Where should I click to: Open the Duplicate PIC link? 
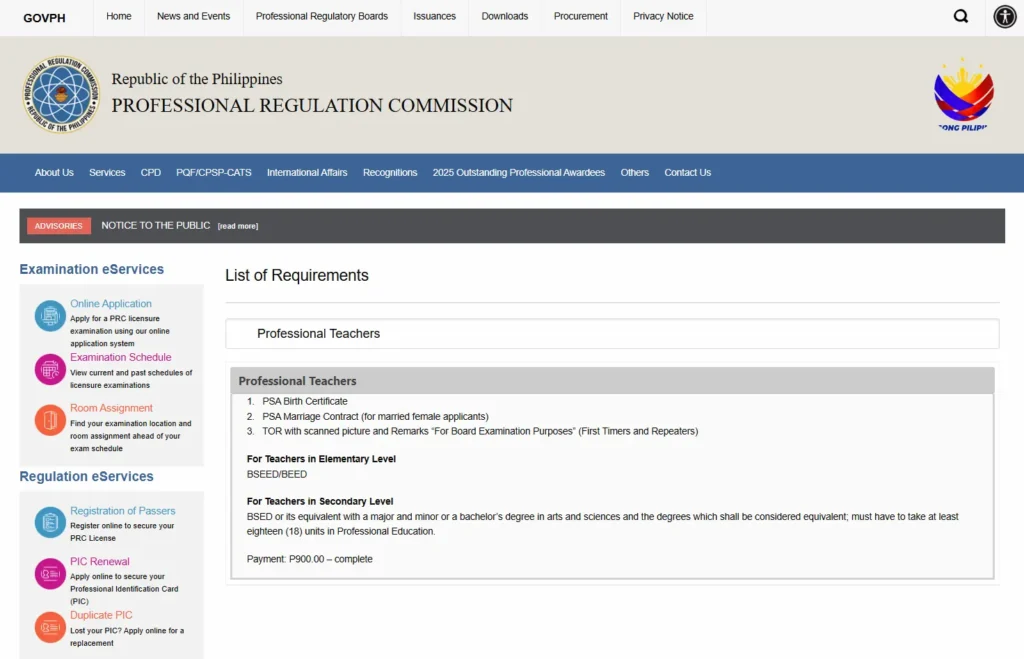coord(101,615)
